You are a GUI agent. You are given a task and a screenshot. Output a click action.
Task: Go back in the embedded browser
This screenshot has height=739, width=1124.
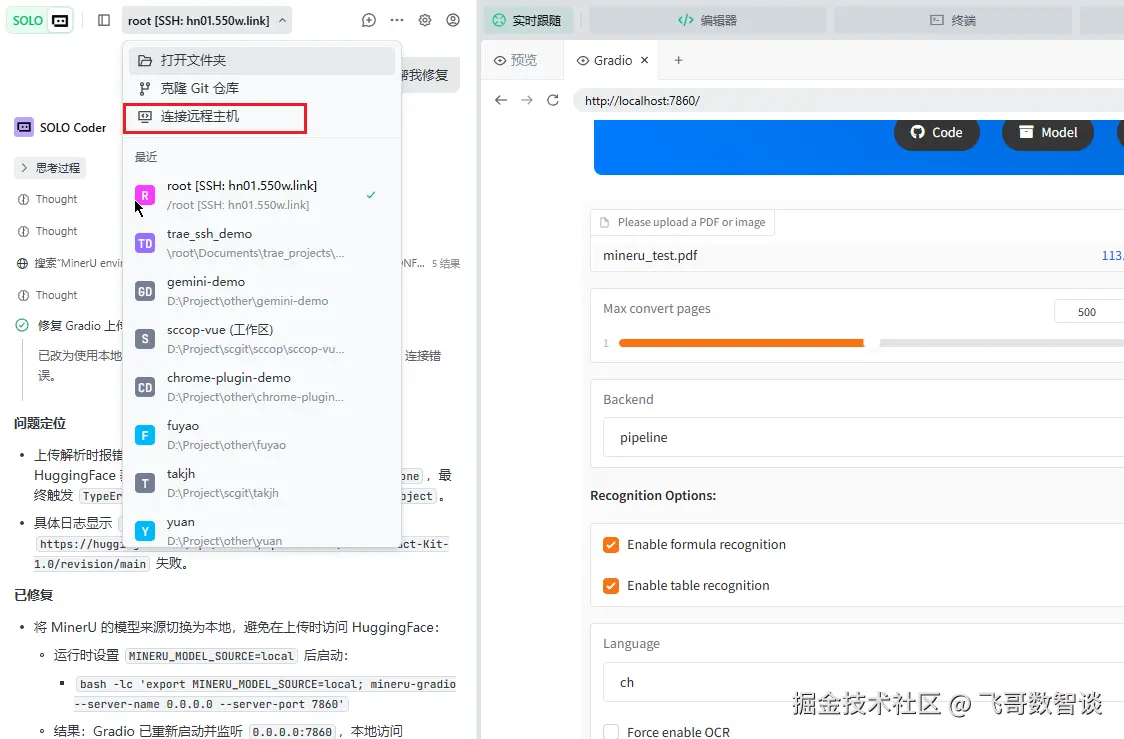501,100
